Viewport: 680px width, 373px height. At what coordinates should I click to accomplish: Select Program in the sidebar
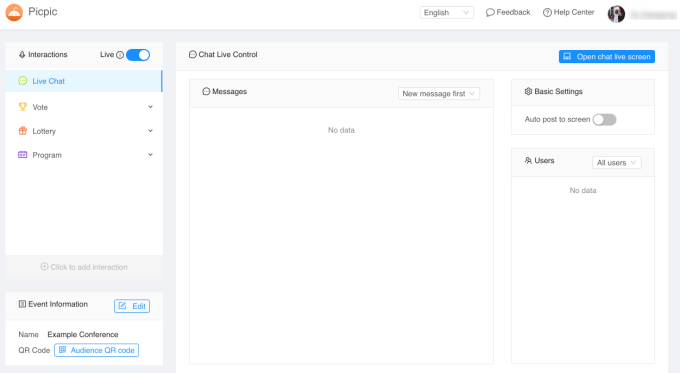coord(84,155)
